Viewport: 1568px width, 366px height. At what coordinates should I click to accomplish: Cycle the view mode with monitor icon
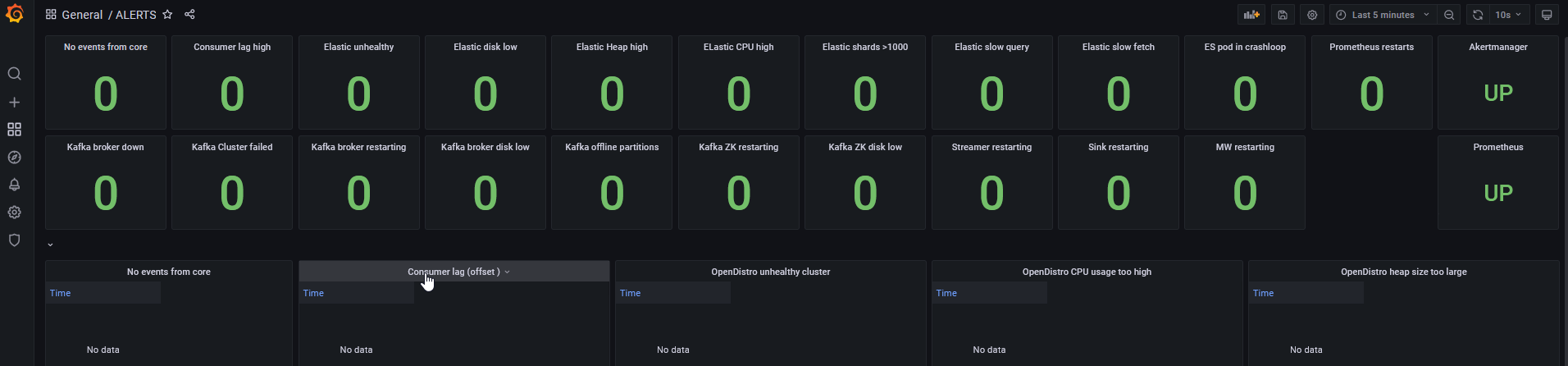[1547, 15]
